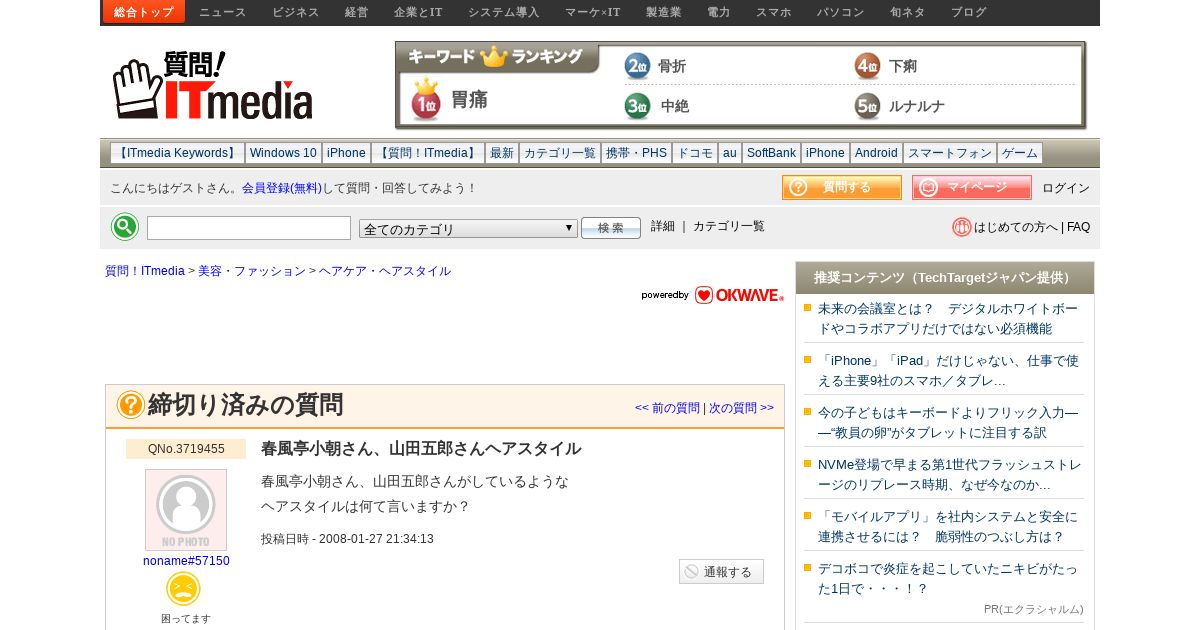Click the 下痢 ranking keyword
Viewport: 1200px width, 630px height.
click(x=903, y=66)
